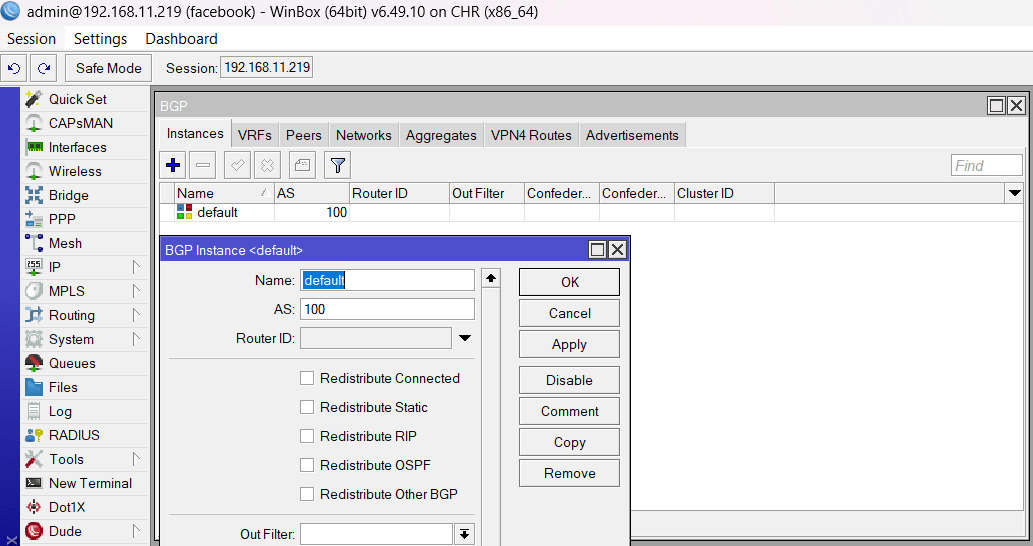Image resolution: width=1033 pixels, height=546 pixels.
Task: Open the CAPsMAN sidebar icon
Action: click(34, 123)
